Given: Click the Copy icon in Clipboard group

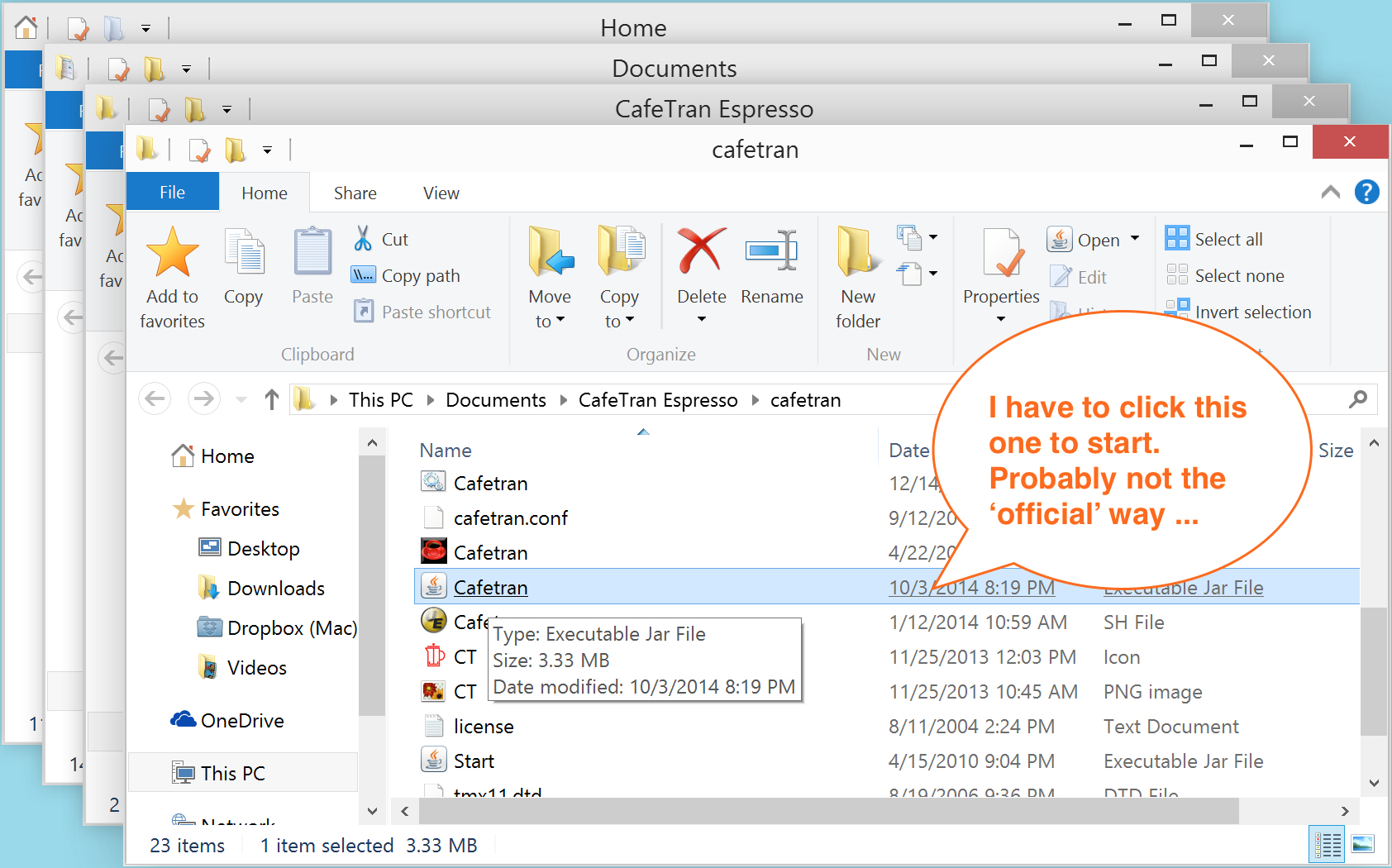Looking at the screenshot, I should pyautogui.click(x=243, y=253).
